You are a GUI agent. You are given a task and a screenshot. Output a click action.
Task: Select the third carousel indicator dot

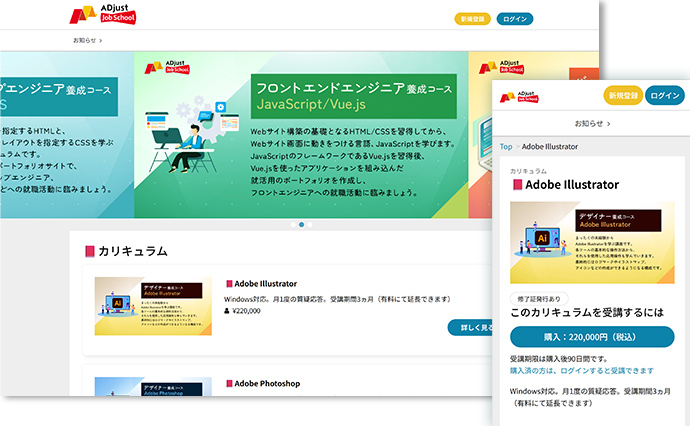310,224
